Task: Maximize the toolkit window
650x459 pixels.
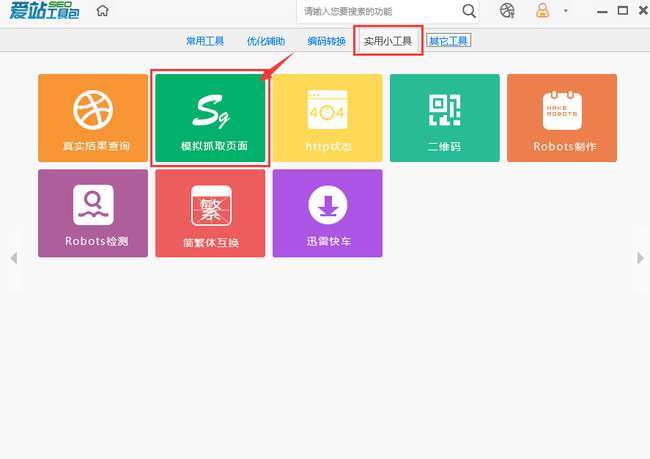Action: [x=623, y=11]
